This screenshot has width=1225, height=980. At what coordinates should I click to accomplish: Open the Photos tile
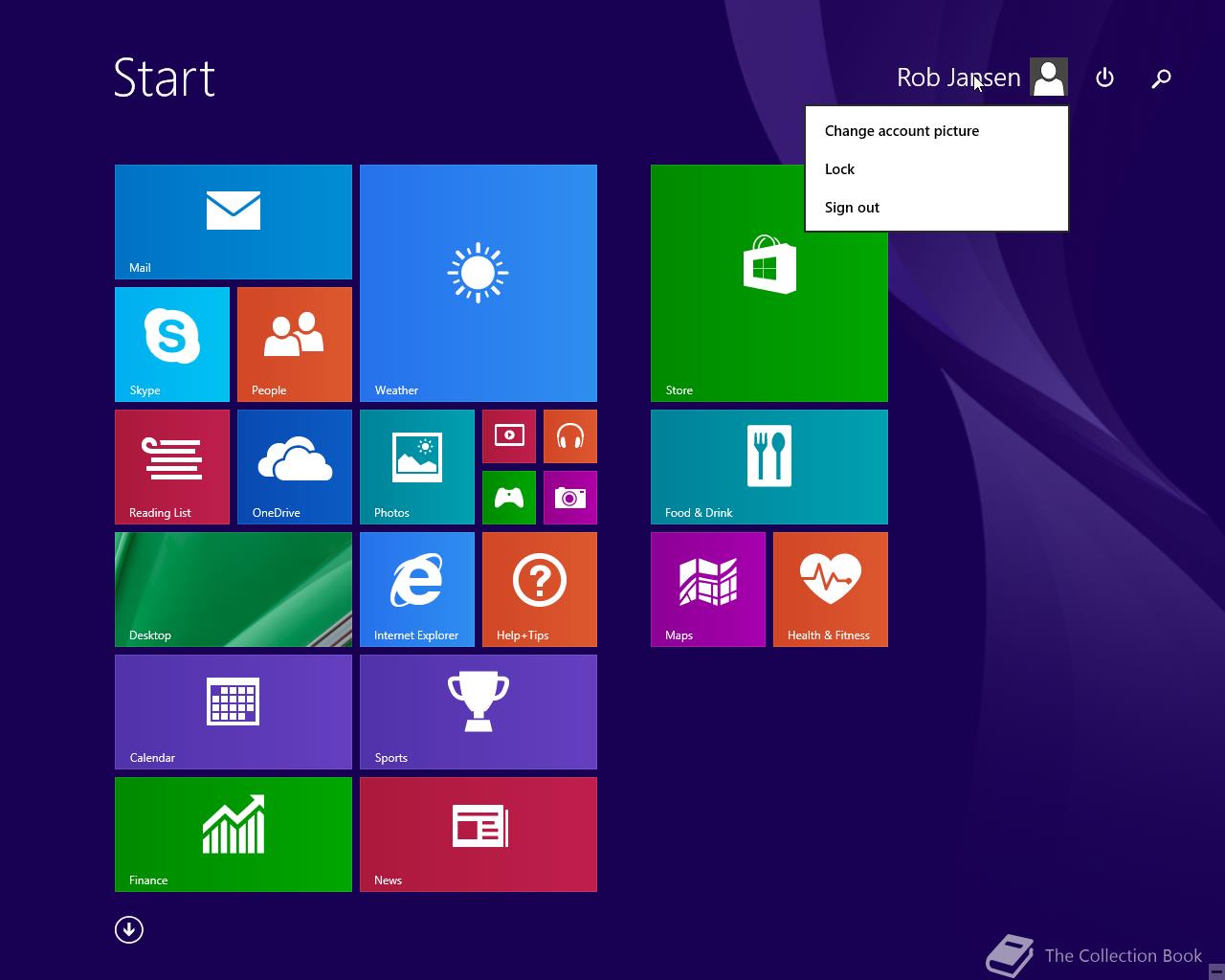(417, 467)
